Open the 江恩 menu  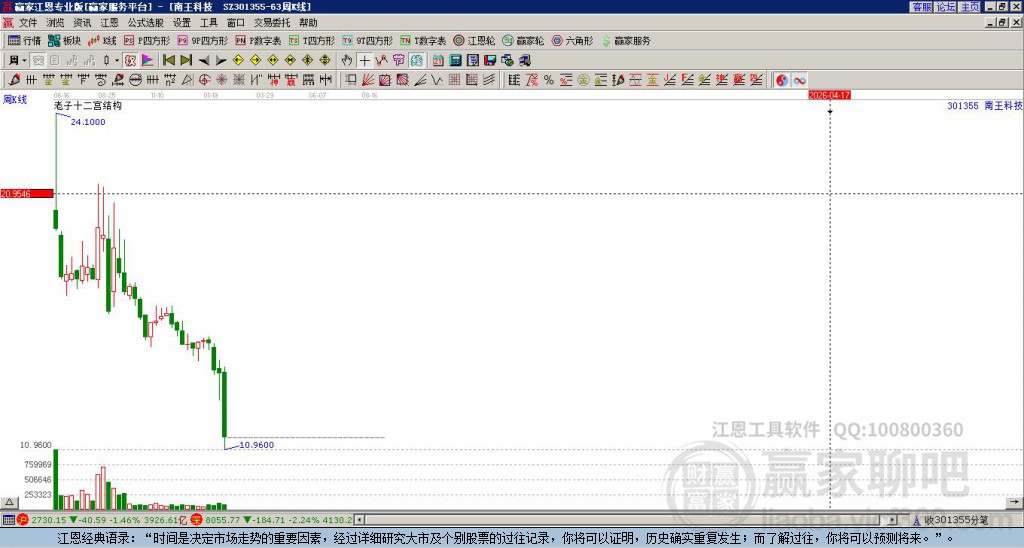pos(109,23)
